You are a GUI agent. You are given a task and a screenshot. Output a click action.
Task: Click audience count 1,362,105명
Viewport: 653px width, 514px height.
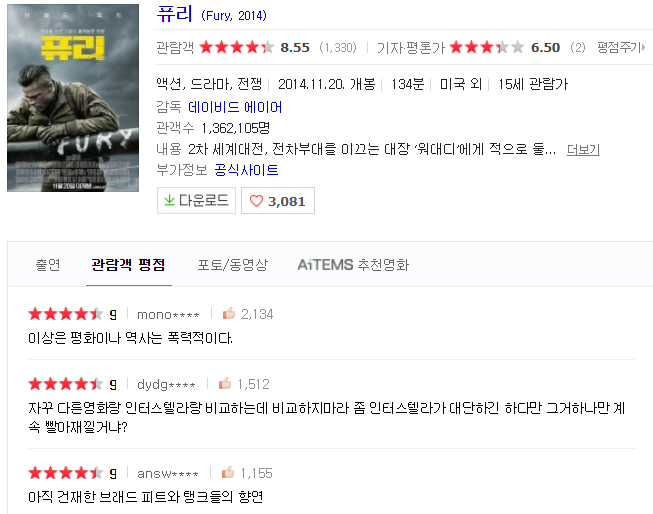tap(235, 128)
